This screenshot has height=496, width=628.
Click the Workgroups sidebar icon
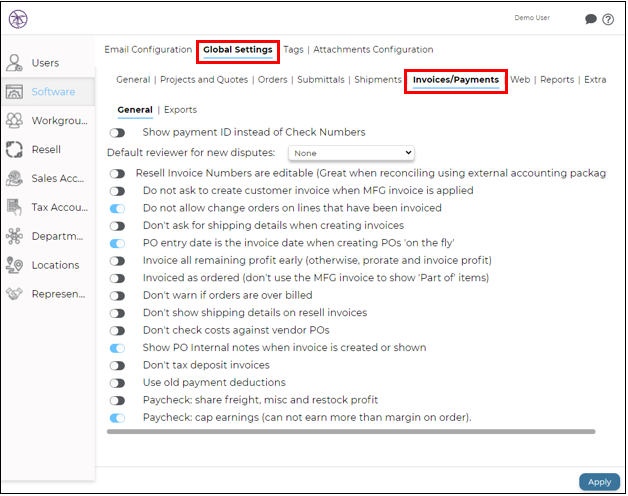(x=14, y=121)
